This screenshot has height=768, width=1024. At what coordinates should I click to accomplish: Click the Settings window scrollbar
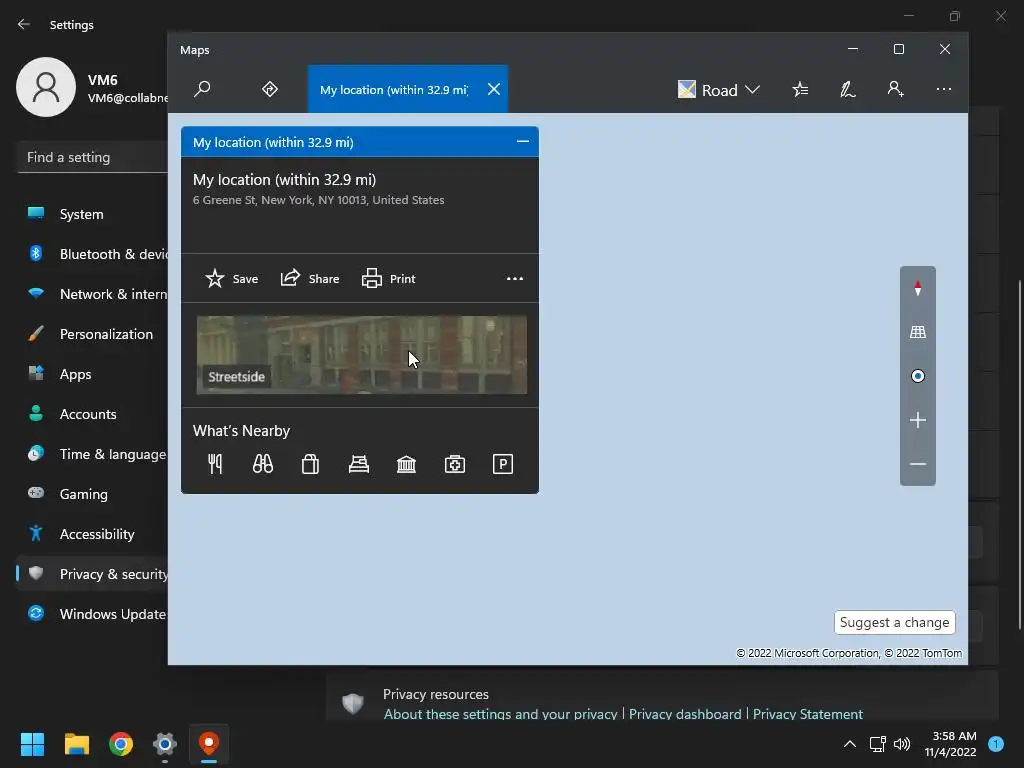[x=1019, y=455]
